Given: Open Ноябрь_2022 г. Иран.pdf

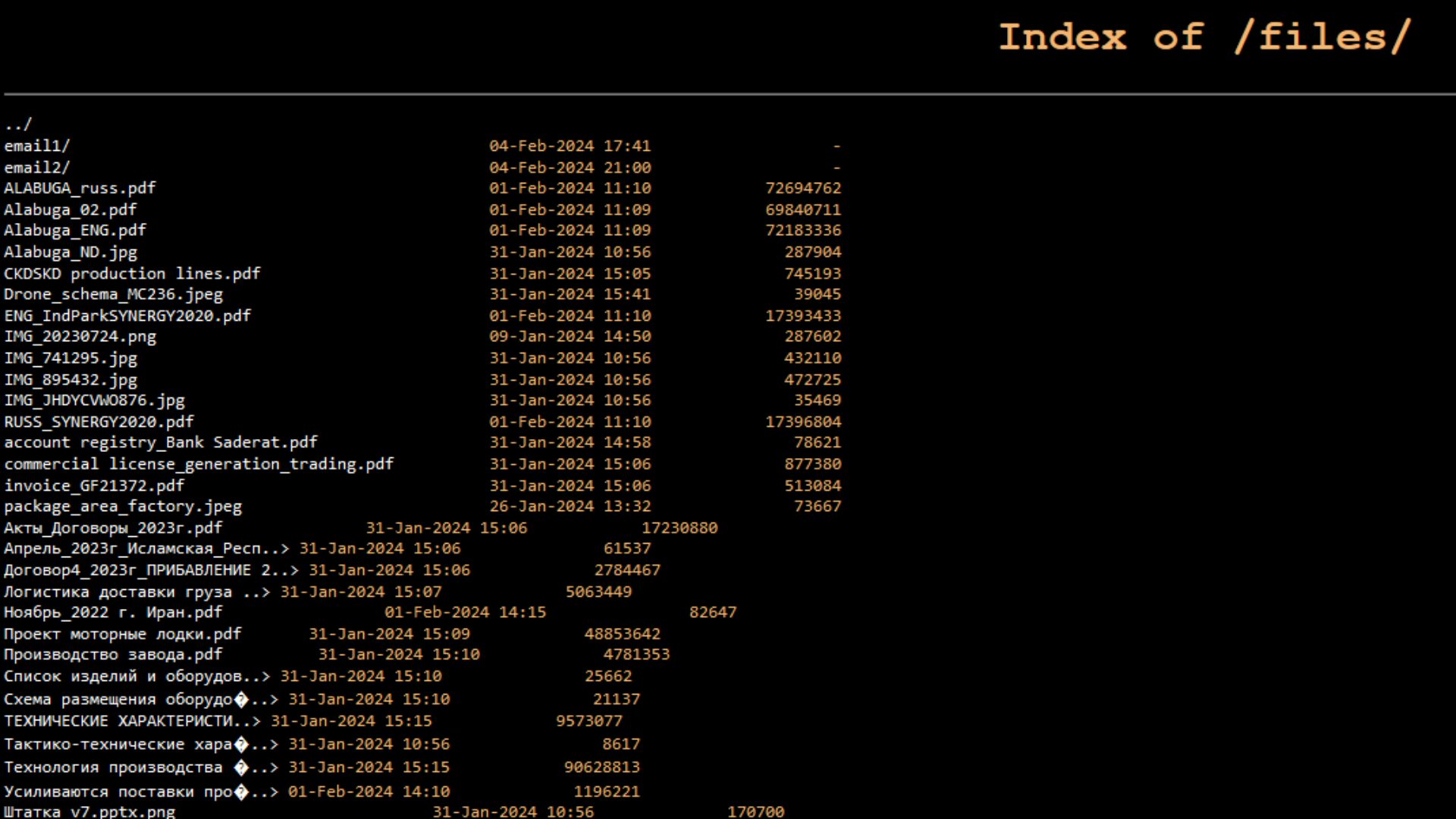Looking at the screenshot, I should [x=113, y=612].
